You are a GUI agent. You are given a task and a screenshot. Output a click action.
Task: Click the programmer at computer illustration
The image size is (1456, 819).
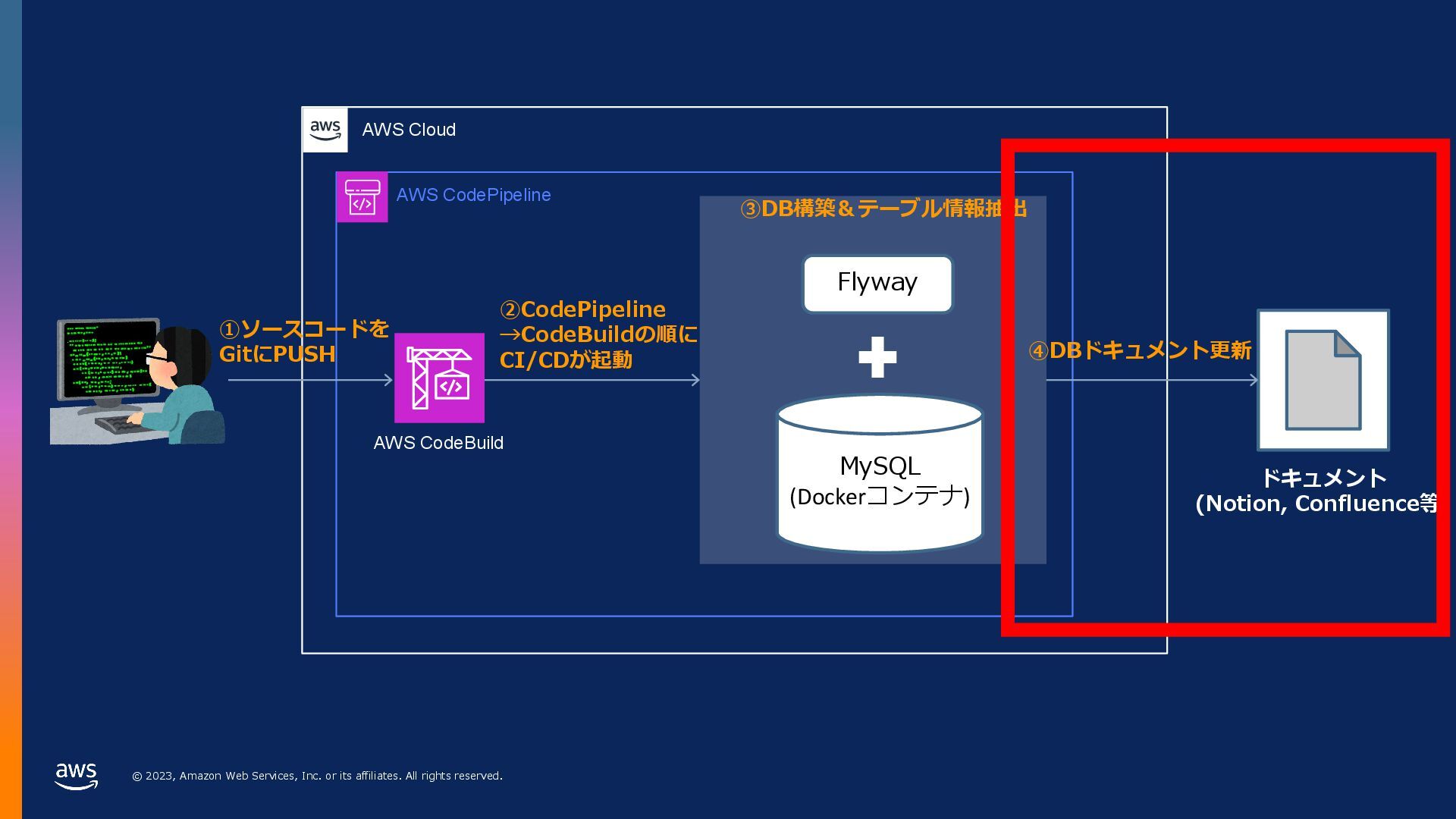pyautogui.click(x=136, y=381)
